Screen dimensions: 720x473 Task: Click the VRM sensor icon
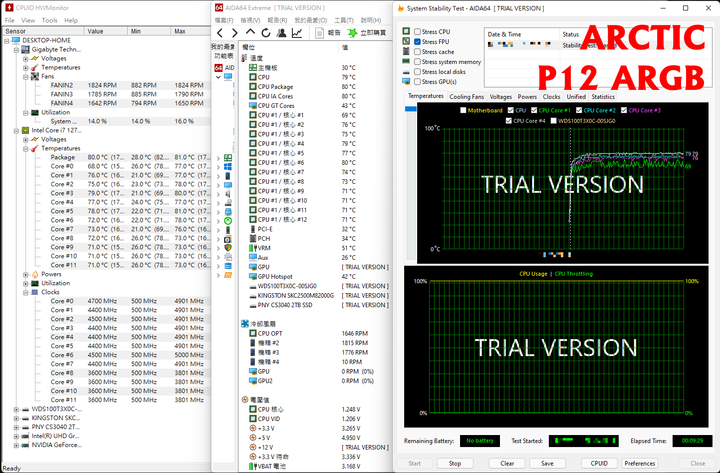click(x=253, y=248)
